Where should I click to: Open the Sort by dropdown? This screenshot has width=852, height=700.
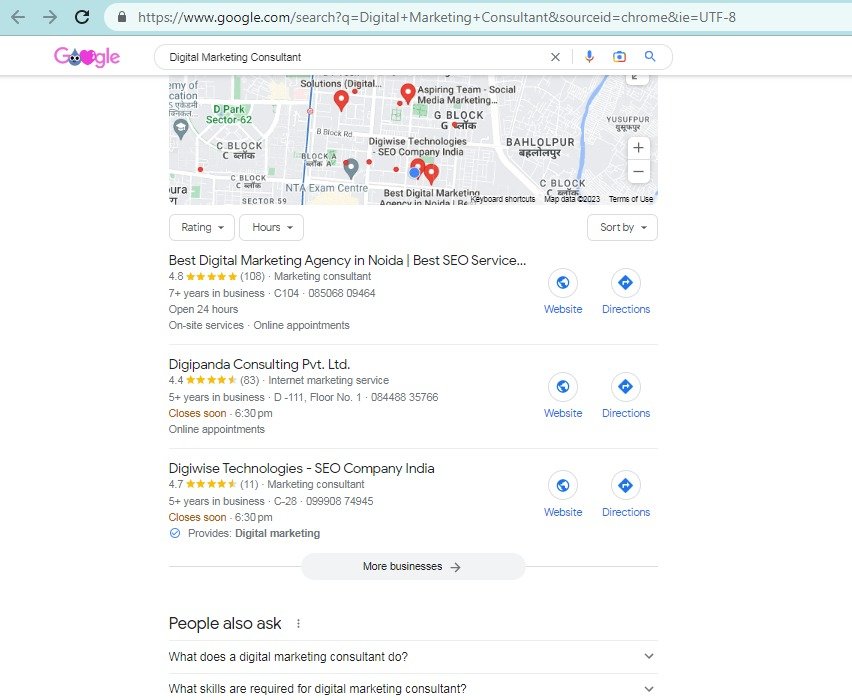click(x=622, y=227)
